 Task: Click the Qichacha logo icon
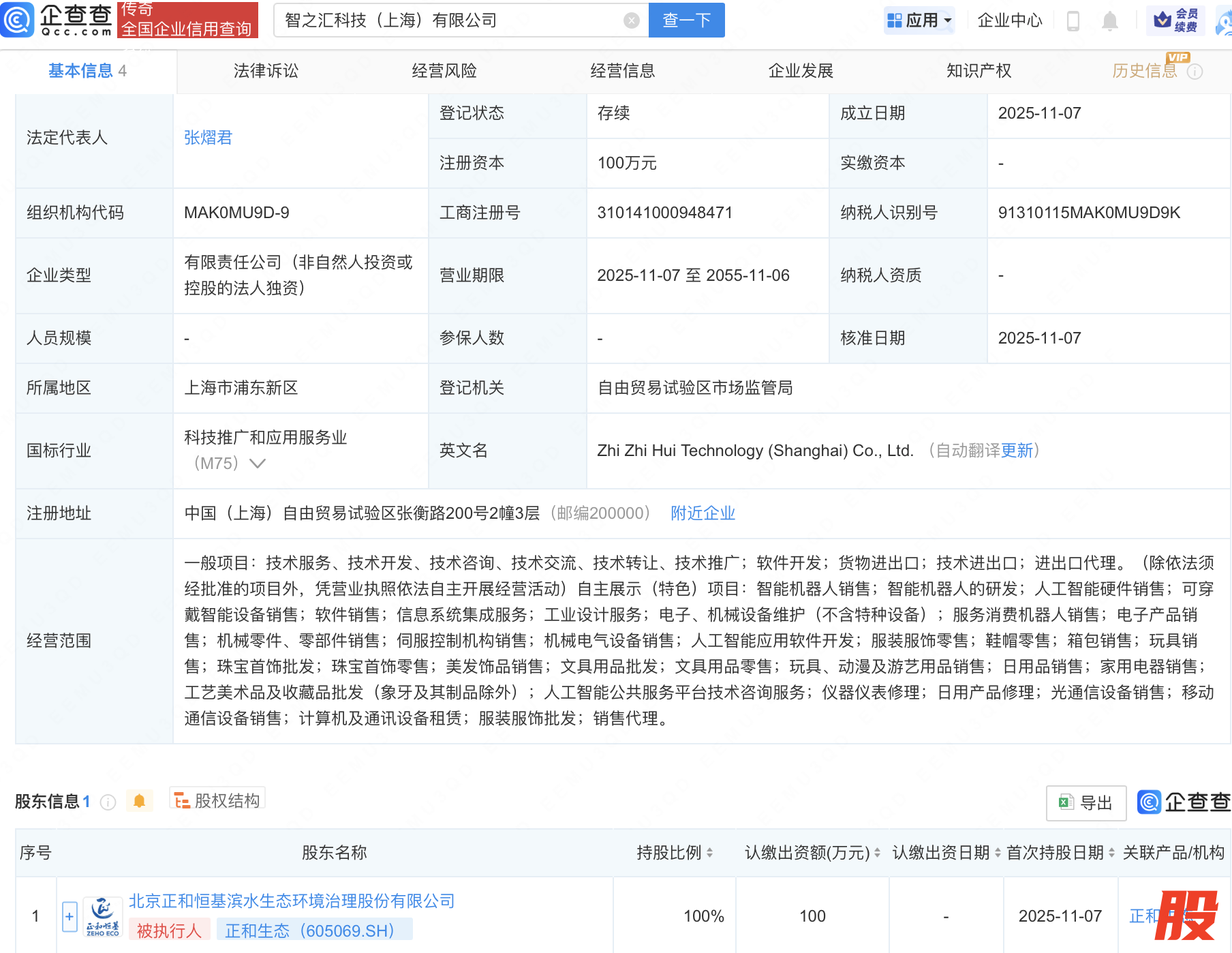[x=17, y=20]
